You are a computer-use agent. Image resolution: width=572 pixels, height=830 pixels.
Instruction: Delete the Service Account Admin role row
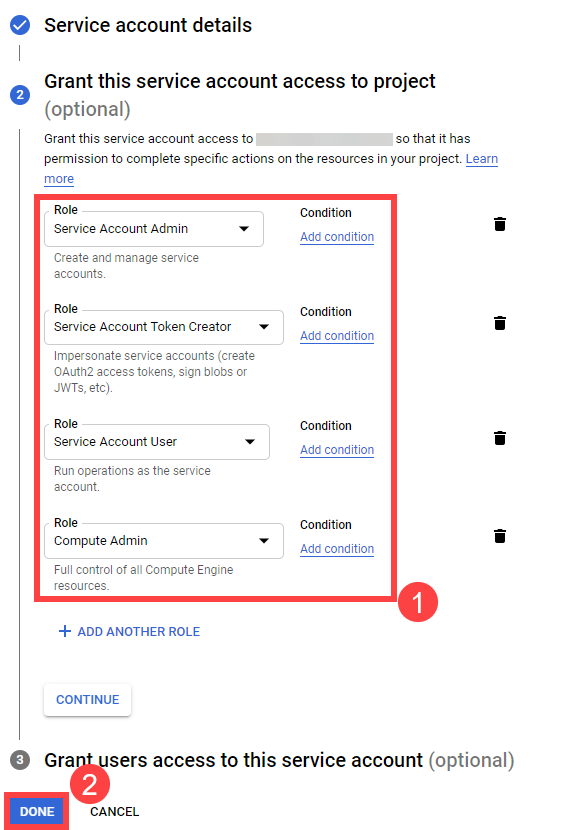click(x=500, y=224)
